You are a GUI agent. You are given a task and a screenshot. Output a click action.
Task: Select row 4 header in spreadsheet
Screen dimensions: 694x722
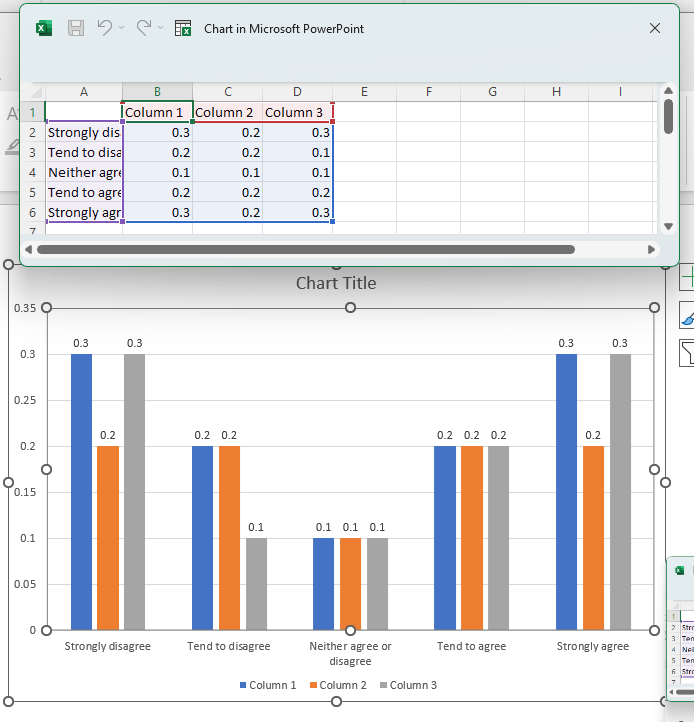(32, 172)
